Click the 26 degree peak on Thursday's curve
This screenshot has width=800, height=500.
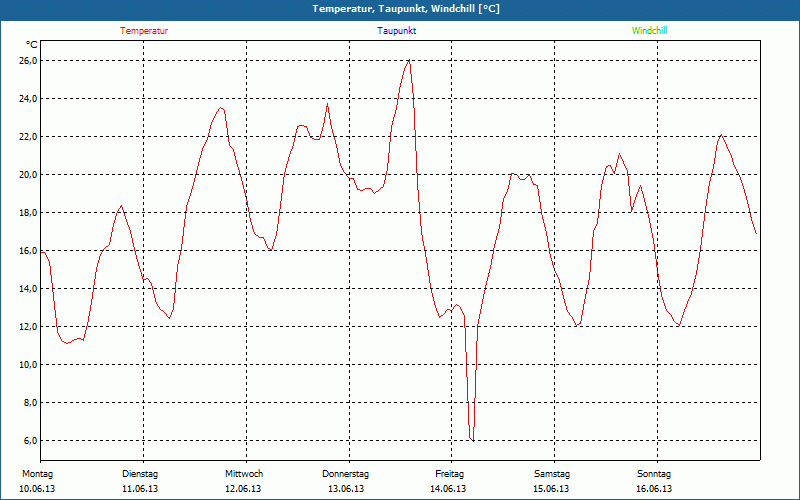click(409, 60)
